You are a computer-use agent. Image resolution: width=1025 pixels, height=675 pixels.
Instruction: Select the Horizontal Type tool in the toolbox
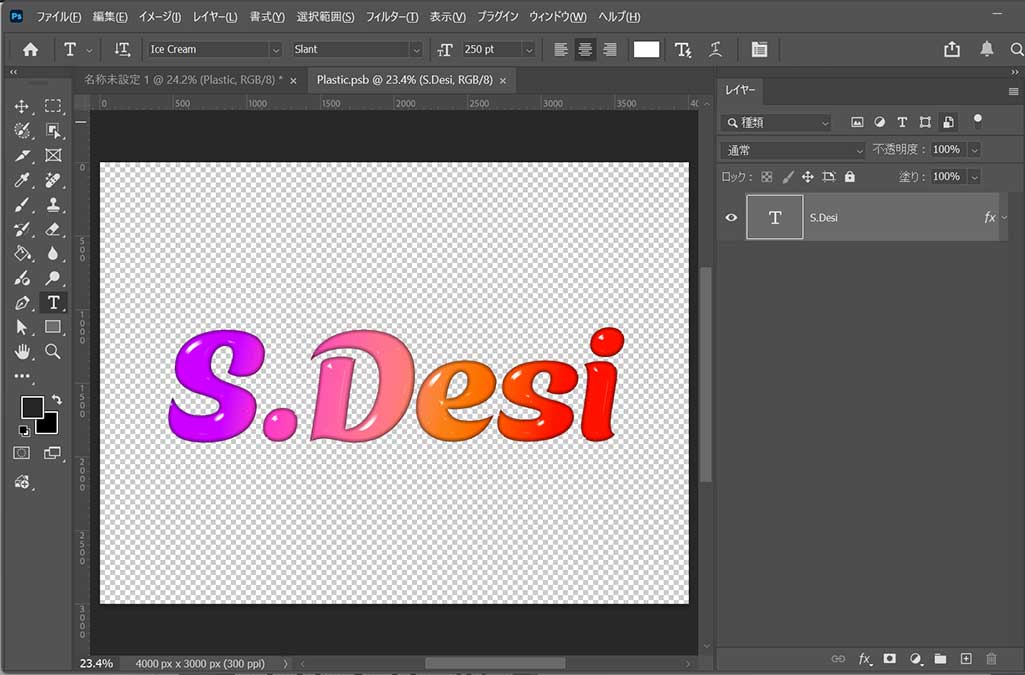(53, 302)
